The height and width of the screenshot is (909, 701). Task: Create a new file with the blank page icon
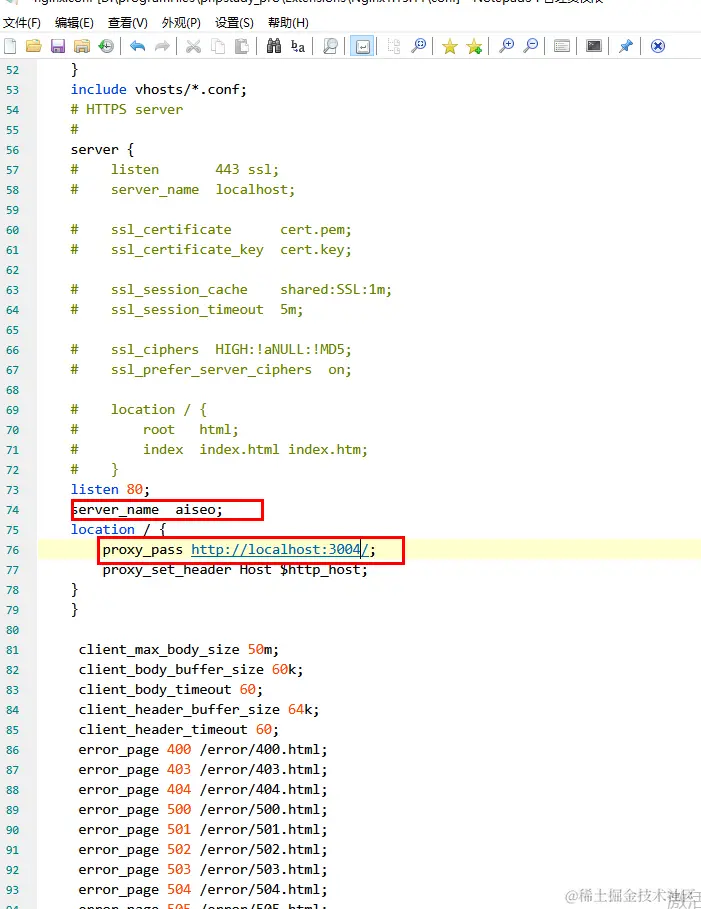coord(10,46)
